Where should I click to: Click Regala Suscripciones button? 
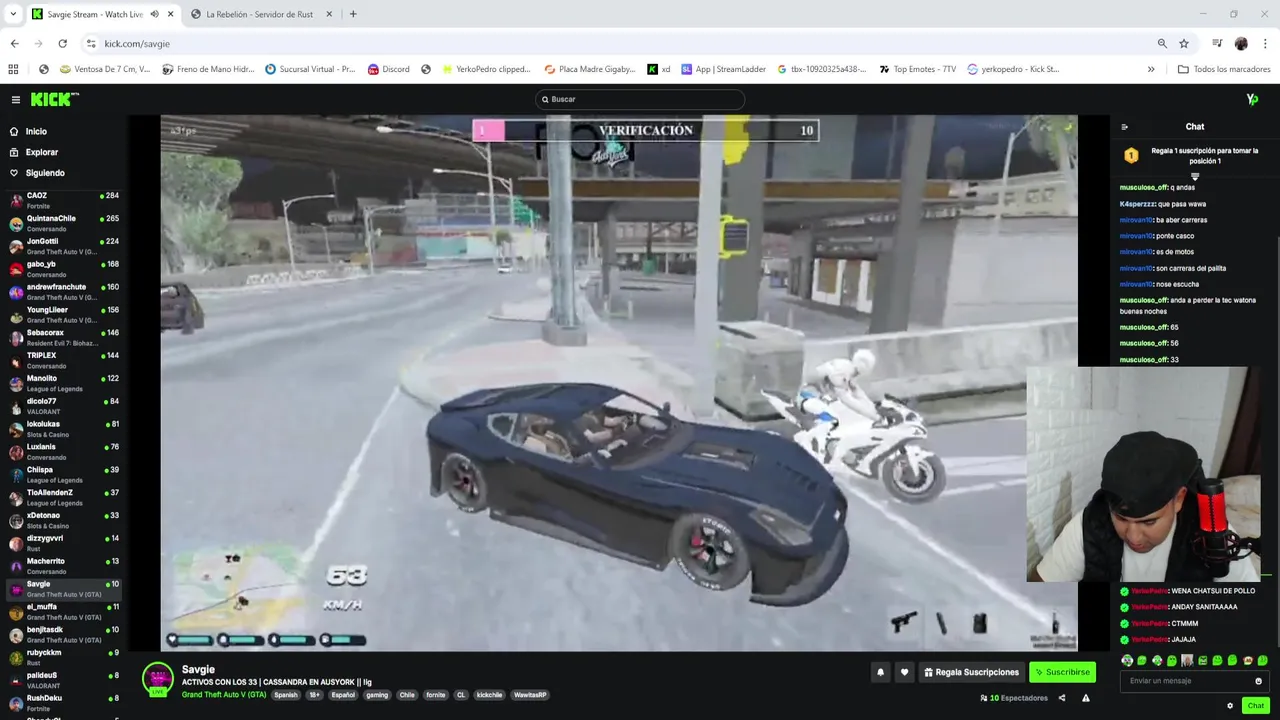(x=971, y=672)
